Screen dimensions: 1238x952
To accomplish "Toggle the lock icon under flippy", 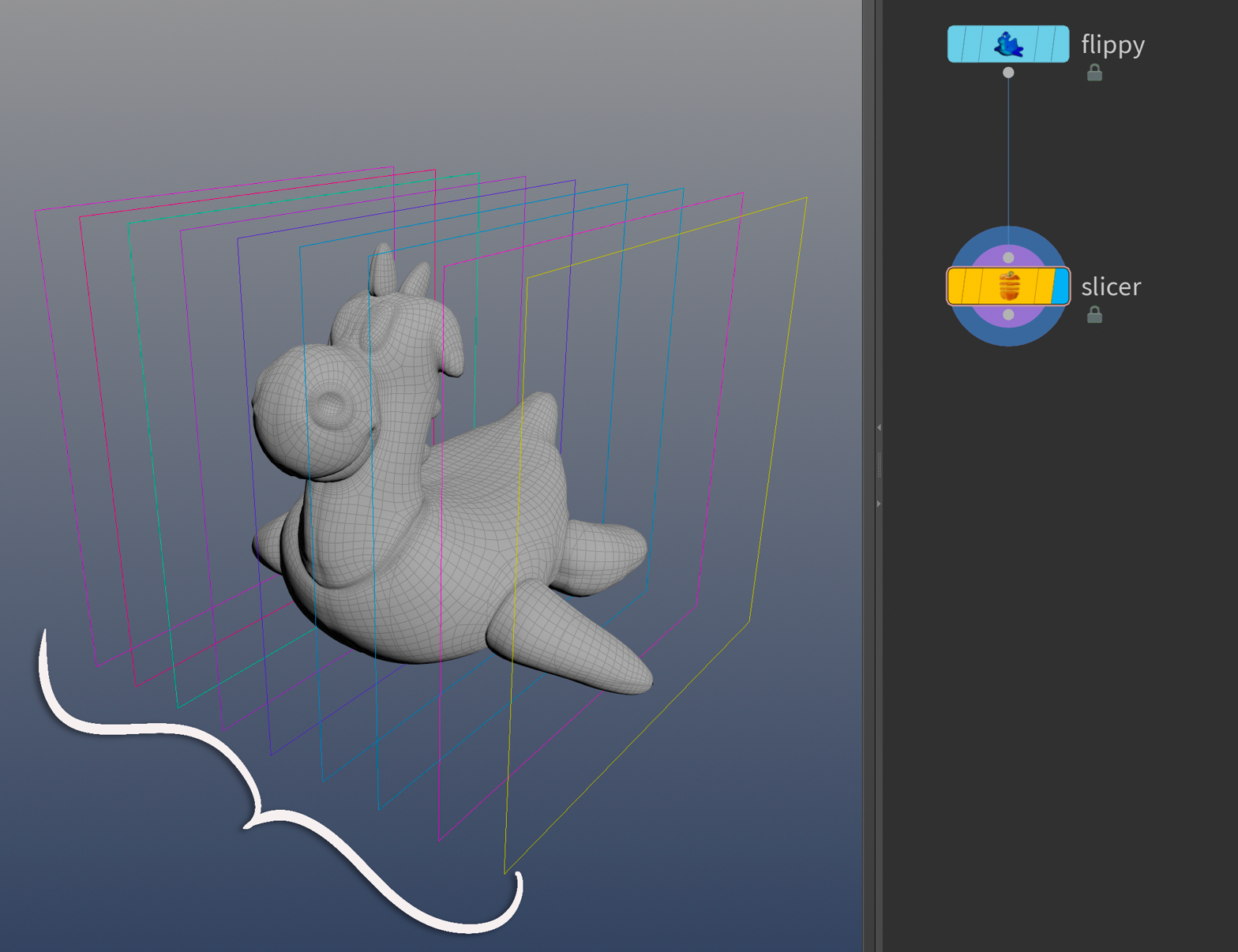I will coord(1094,73).
